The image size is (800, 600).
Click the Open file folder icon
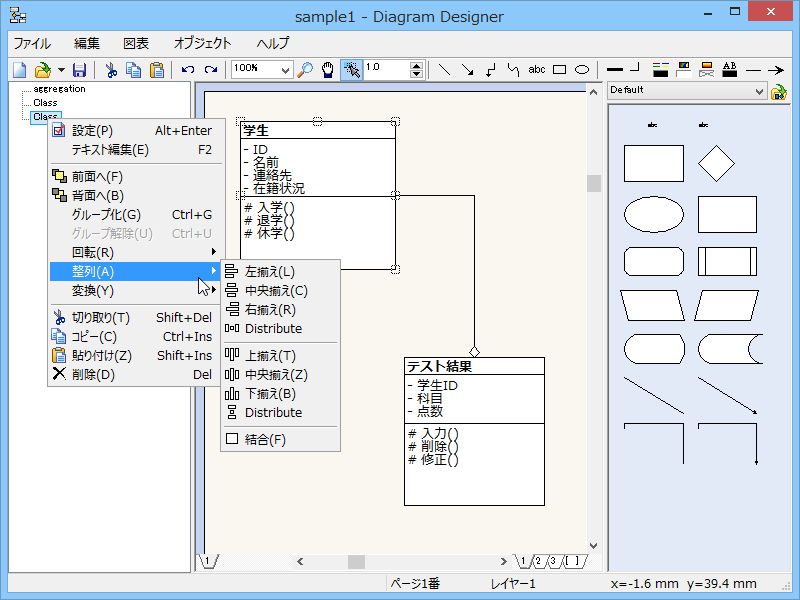pos(43,70)
